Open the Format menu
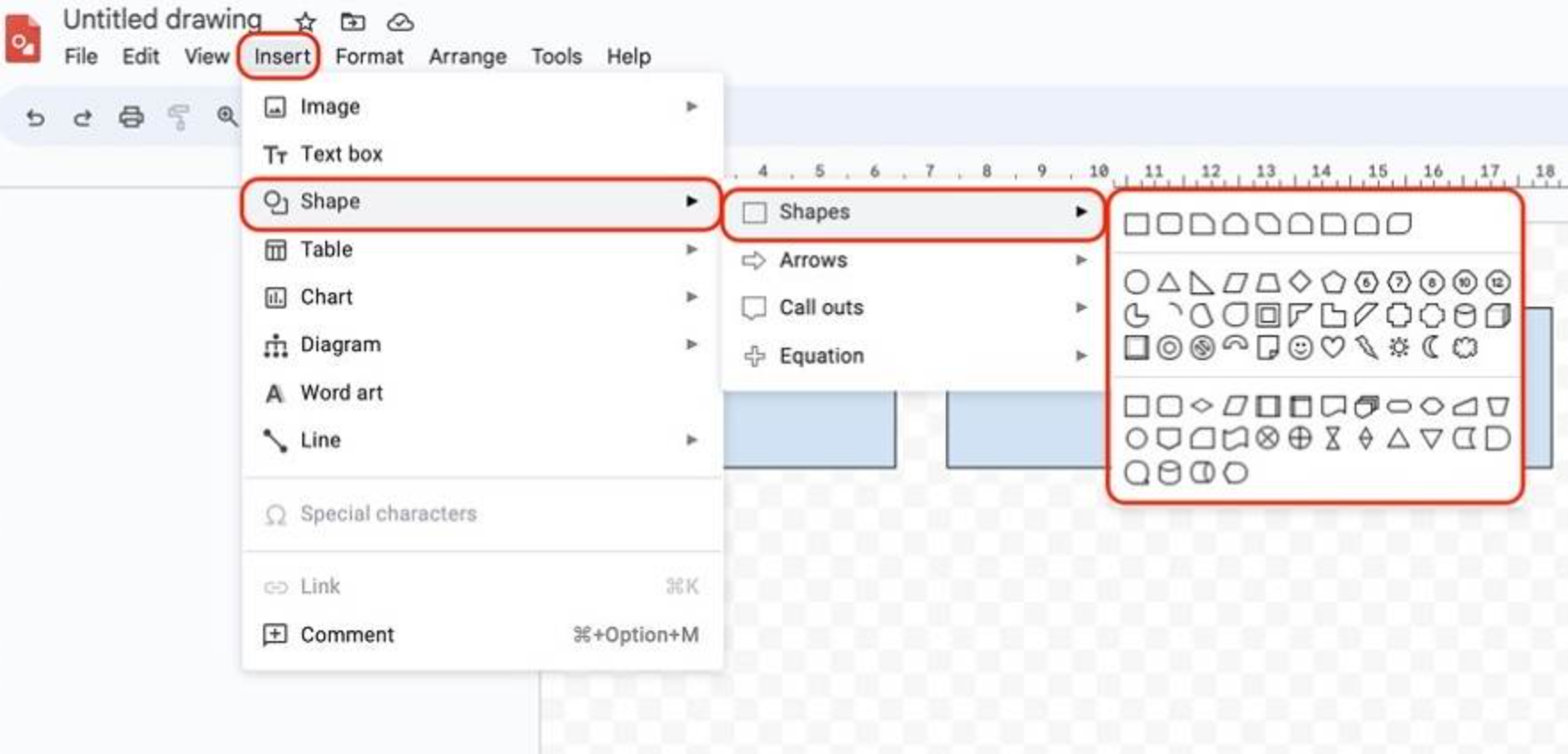This screenshot has height=754, width=1568. point(369,56)
